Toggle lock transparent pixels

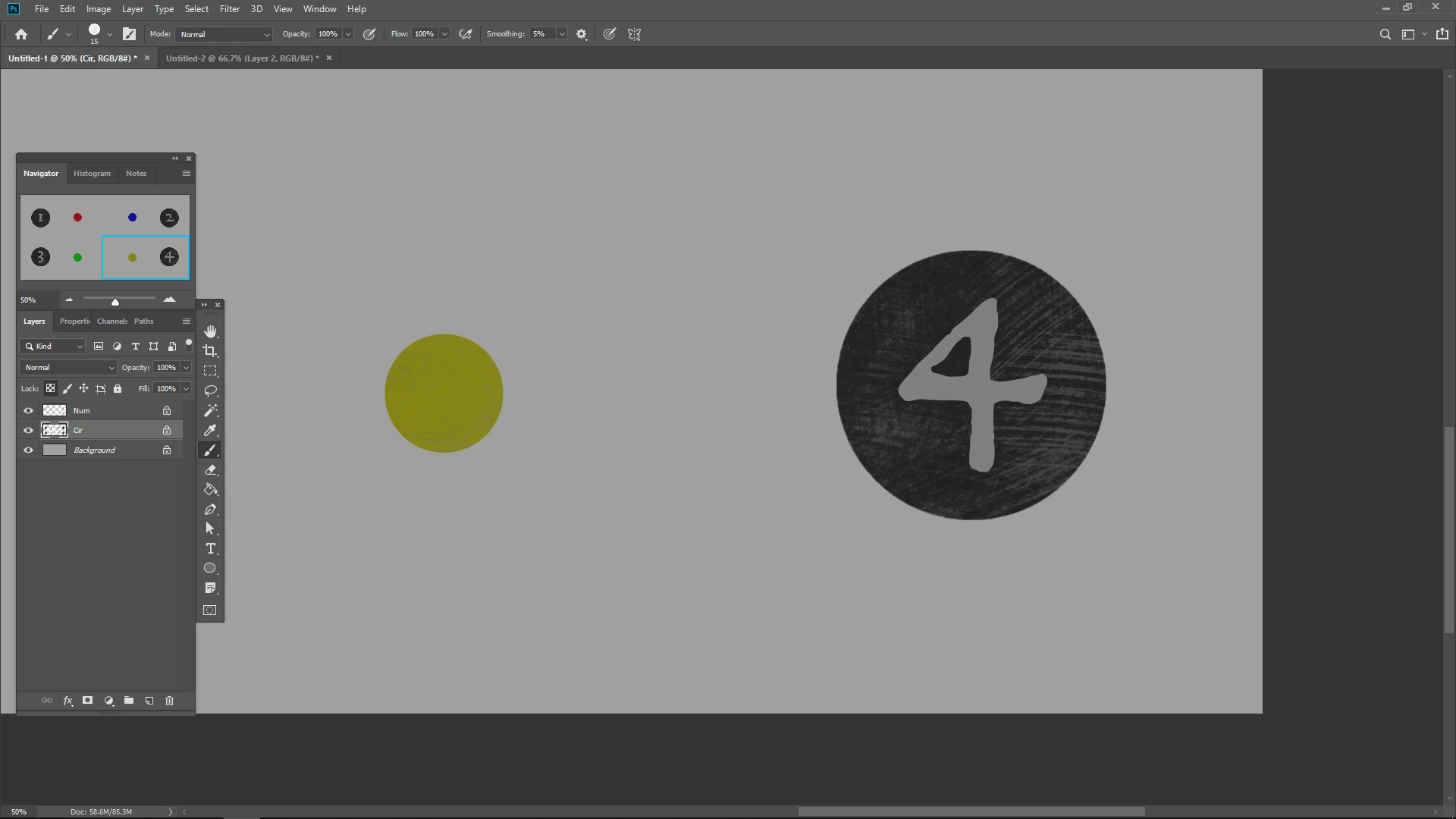click(x=50, y=388)
